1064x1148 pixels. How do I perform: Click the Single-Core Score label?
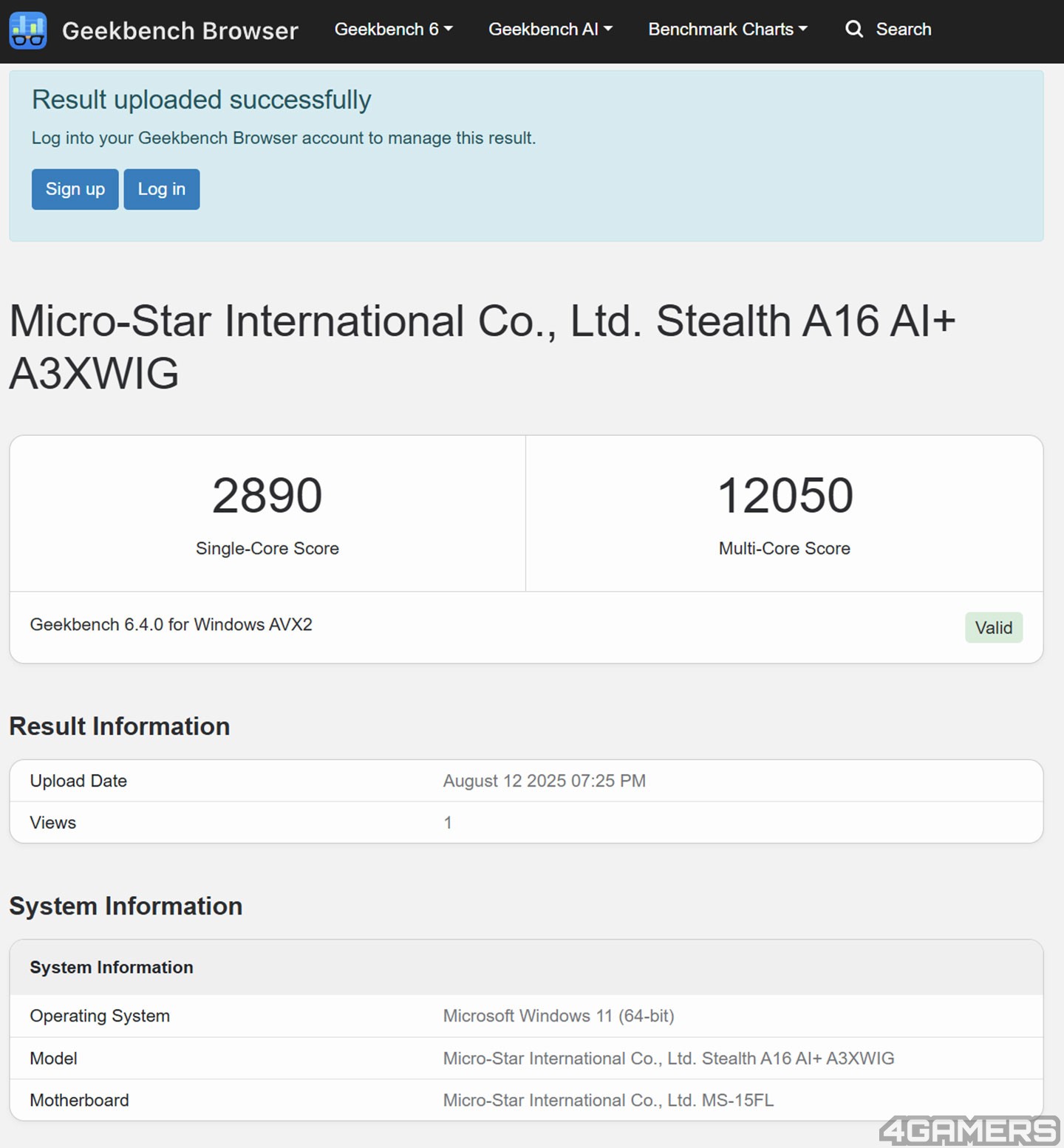click(x=267, y=548)
